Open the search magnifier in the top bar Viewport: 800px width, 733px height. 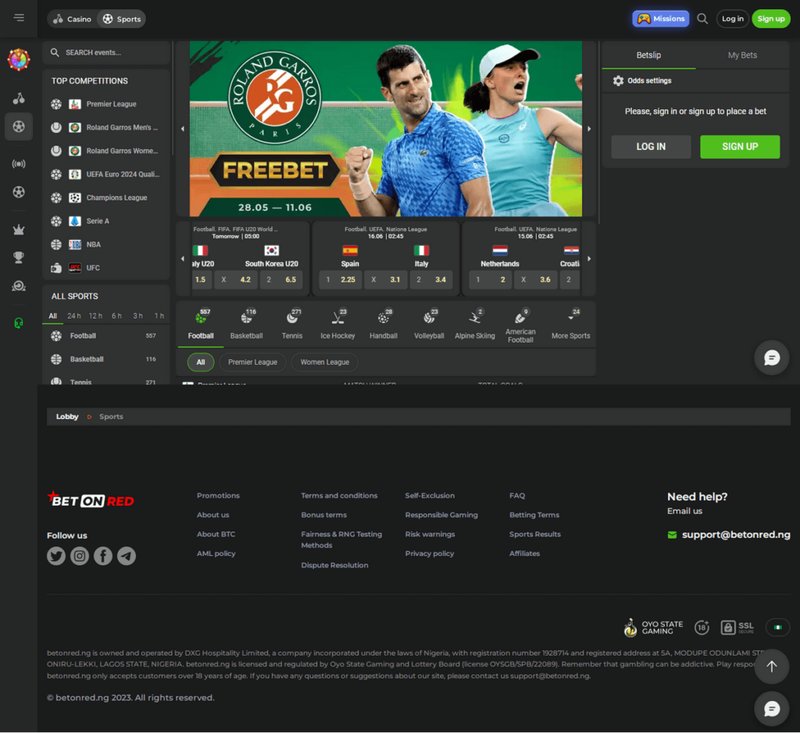(x=702, y=18)
